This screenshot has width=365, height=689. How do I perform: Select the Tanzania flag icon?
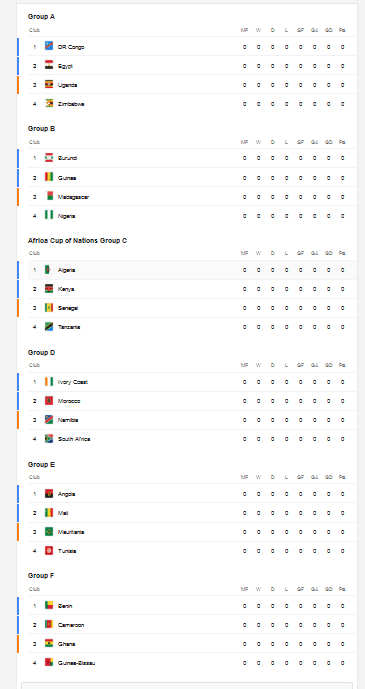[49, 326]
